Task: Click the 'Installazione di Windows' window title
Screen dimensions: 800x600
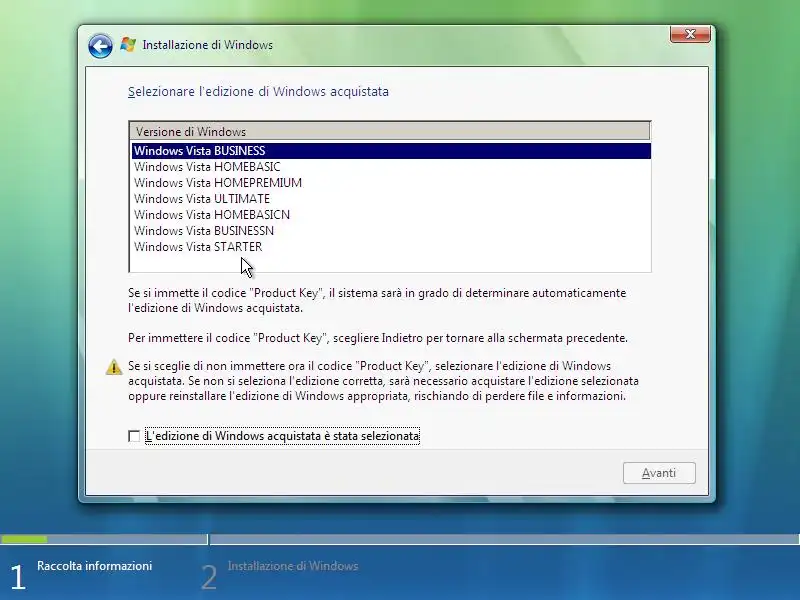Action: [x=208, y=45]
